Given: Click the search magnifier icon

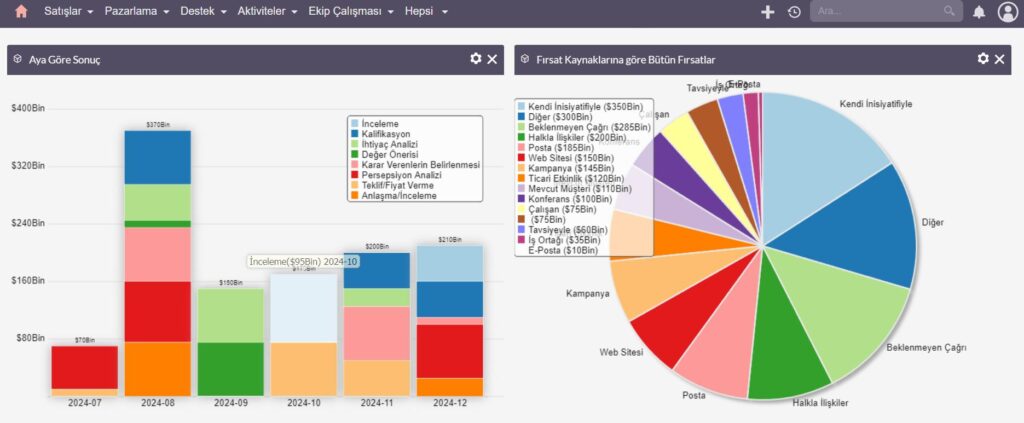Looking at the screenshot, I should [x=949, y=11].
